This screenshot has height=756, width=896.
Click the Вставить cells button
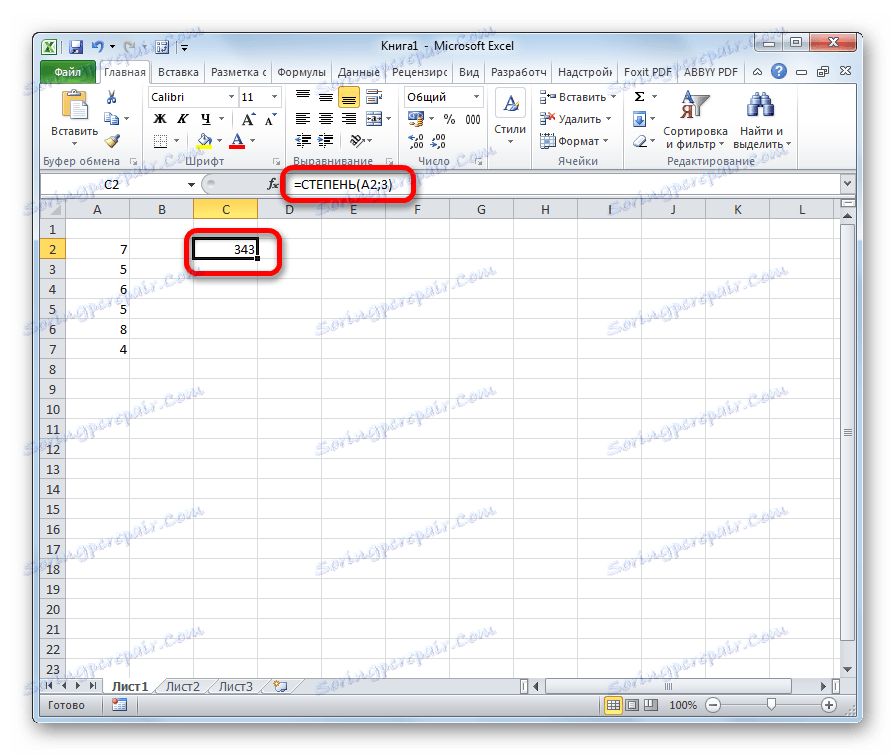(x=578, y=97)
